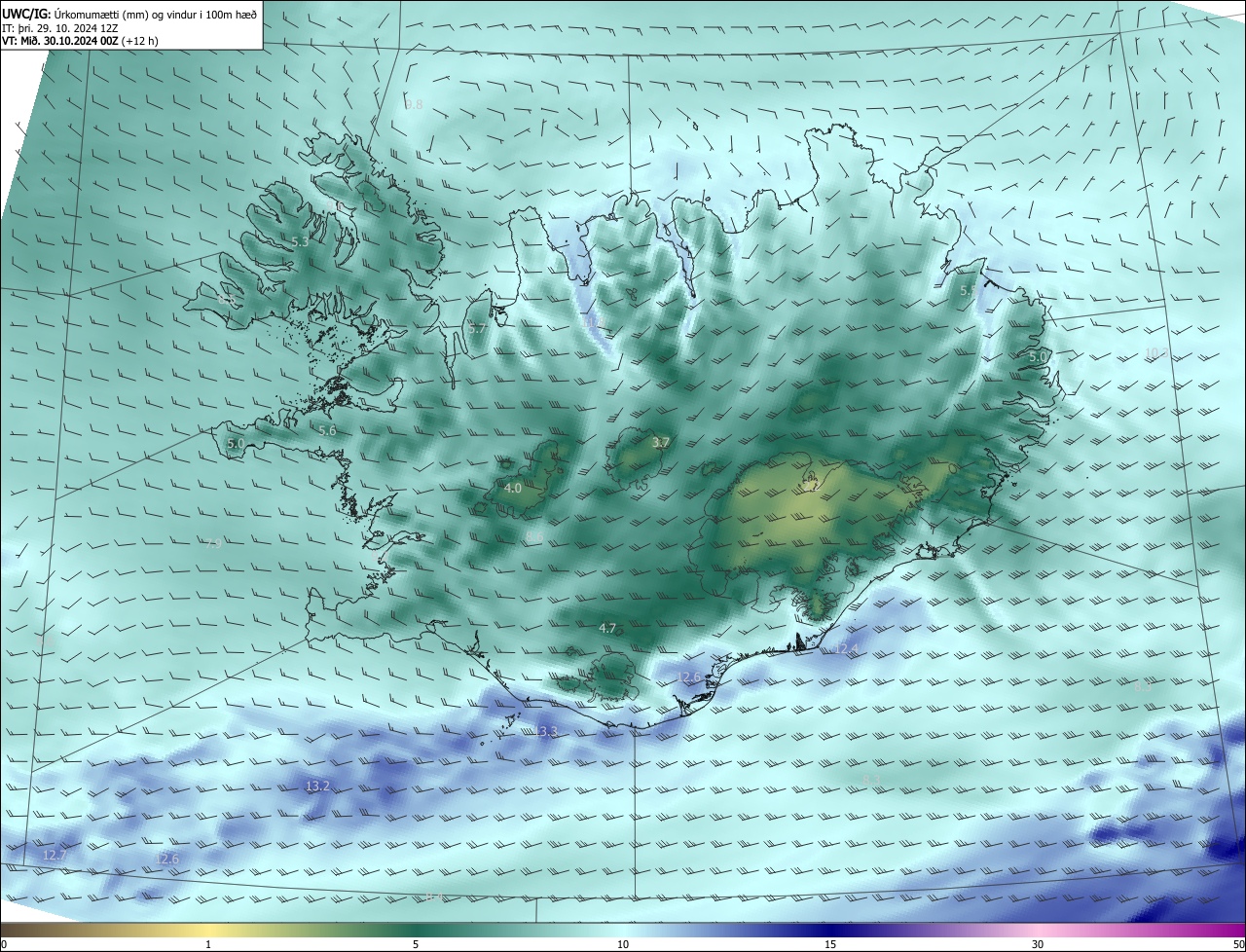Click the initialization time "IT: þri. 29. 10. 2024 12Z"
The image size is (1246, 952).
pyautogui.click(x=59, y=27)
